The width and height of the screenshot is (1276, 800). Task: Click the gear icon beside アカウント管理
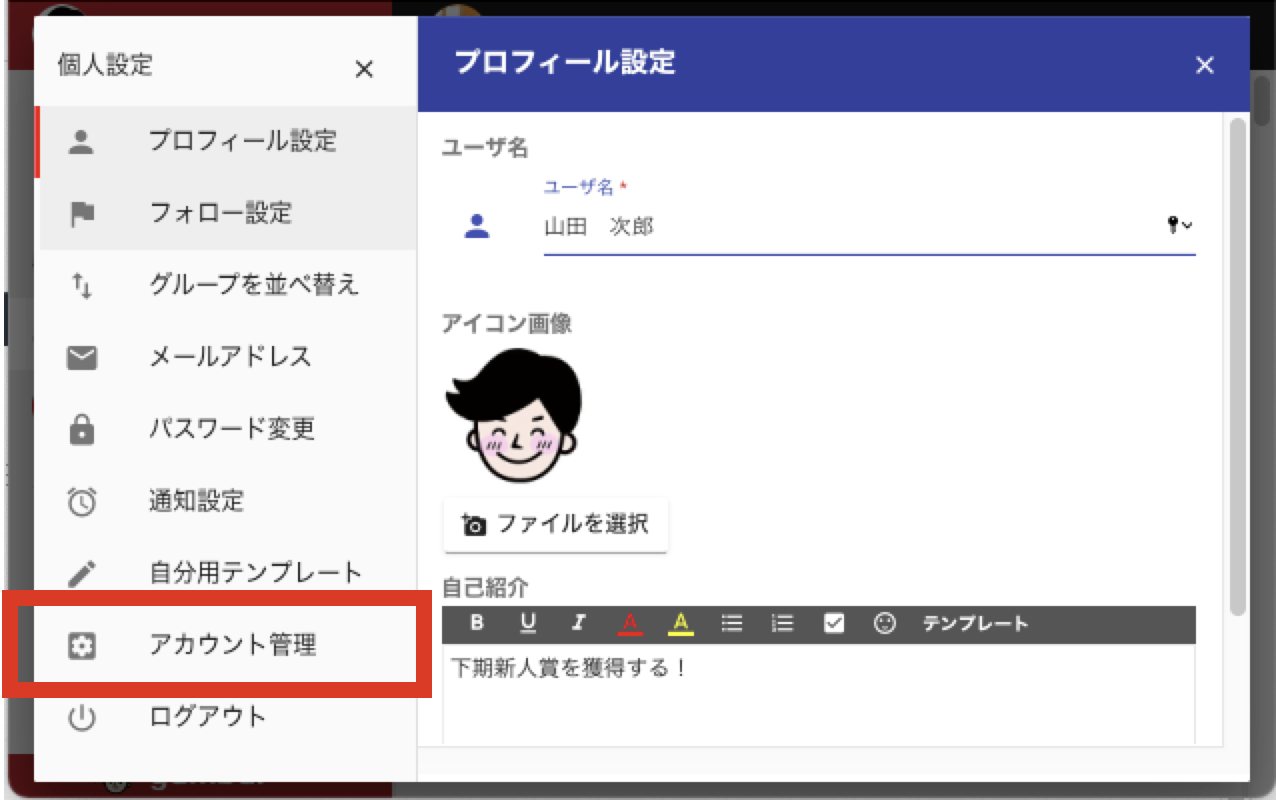coord(81,646)
